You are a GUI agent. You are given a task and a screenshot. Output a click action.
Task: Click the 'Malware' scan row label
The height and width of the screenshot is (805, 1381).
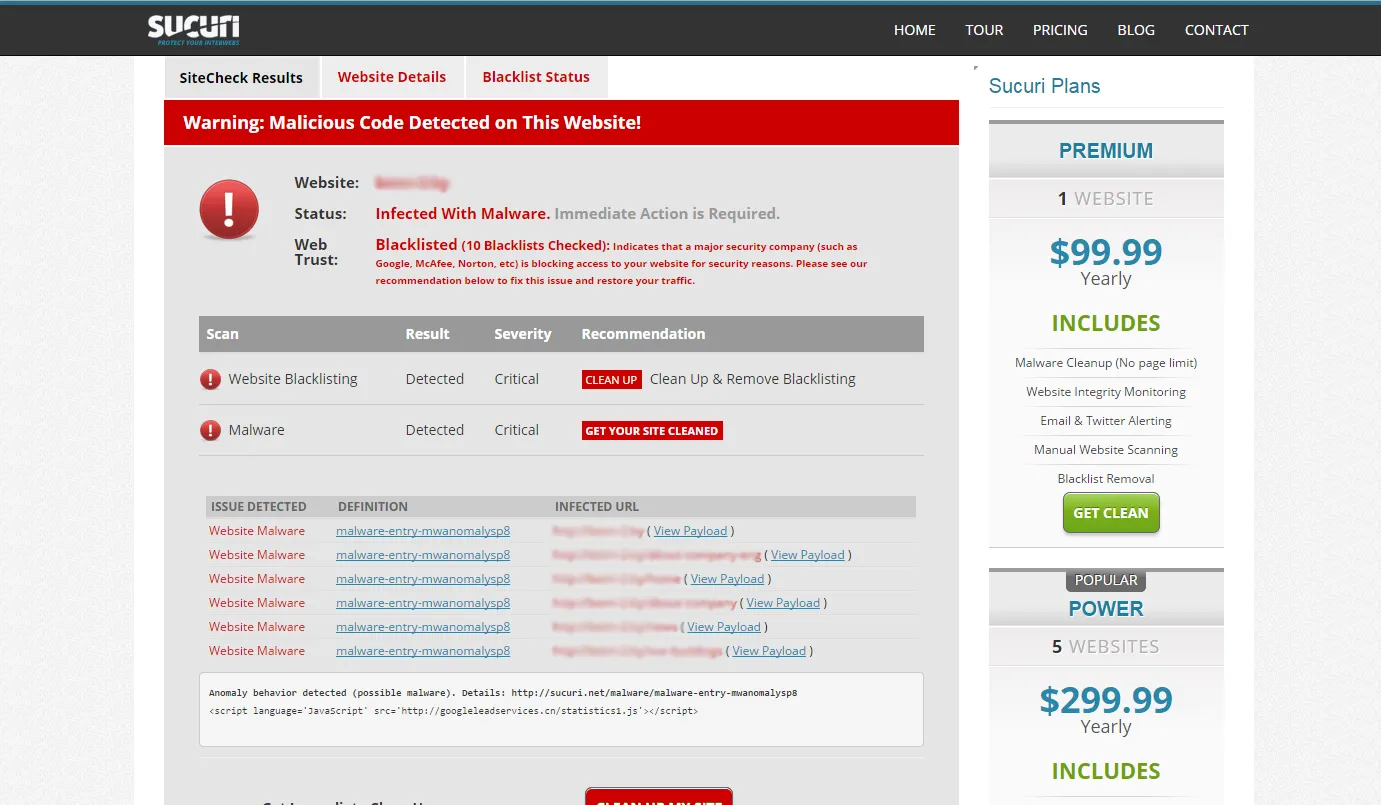point(257,430)
